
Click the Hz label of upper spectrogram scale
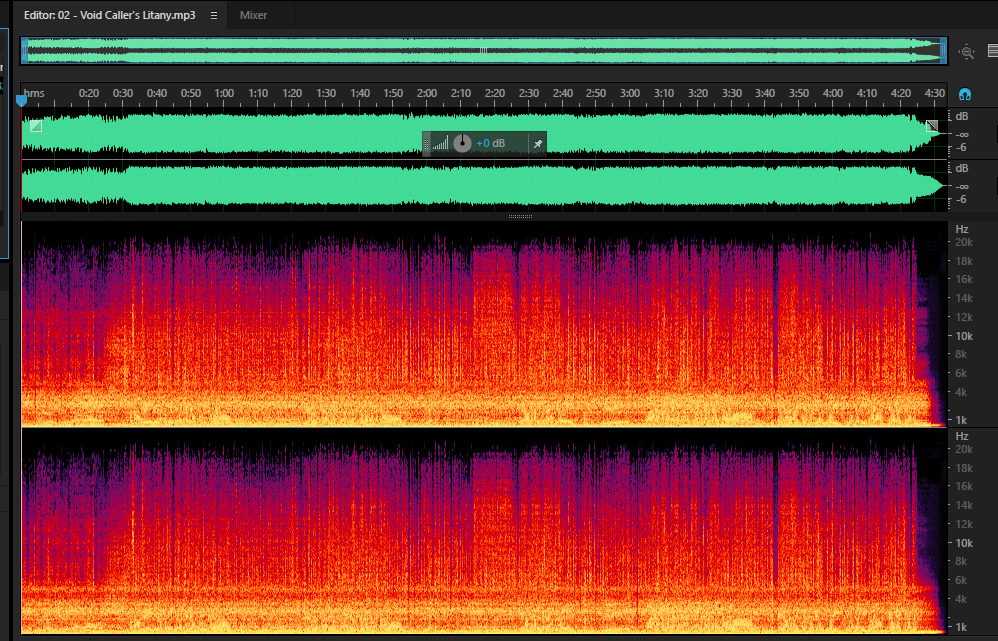tap(962, 229)
